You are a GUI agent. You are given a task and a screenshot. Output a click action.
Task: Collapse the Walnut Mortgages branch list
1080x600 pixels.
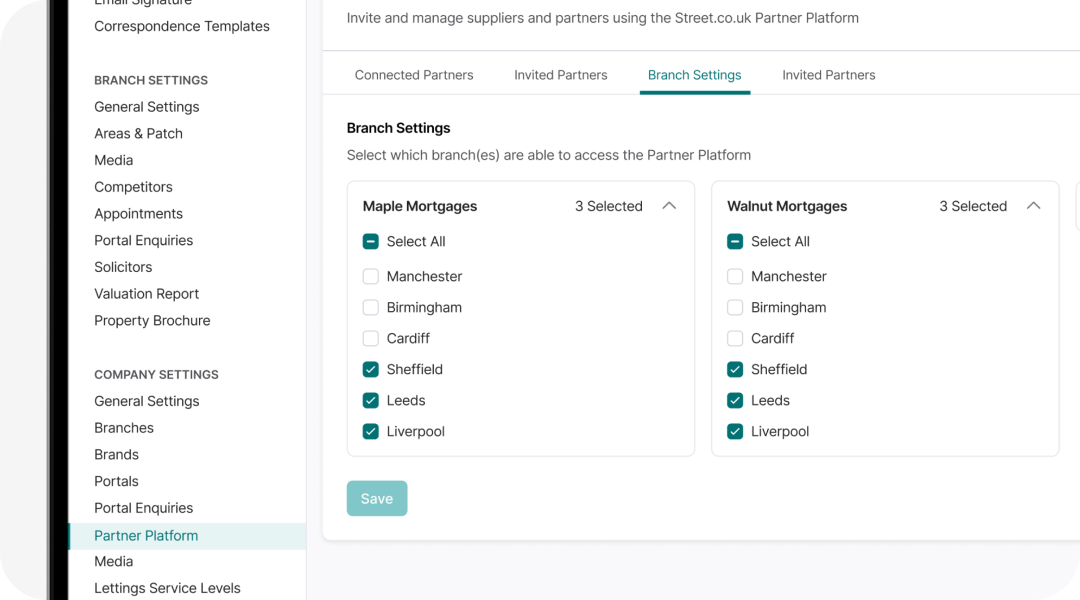click(x=1034, y=206)
